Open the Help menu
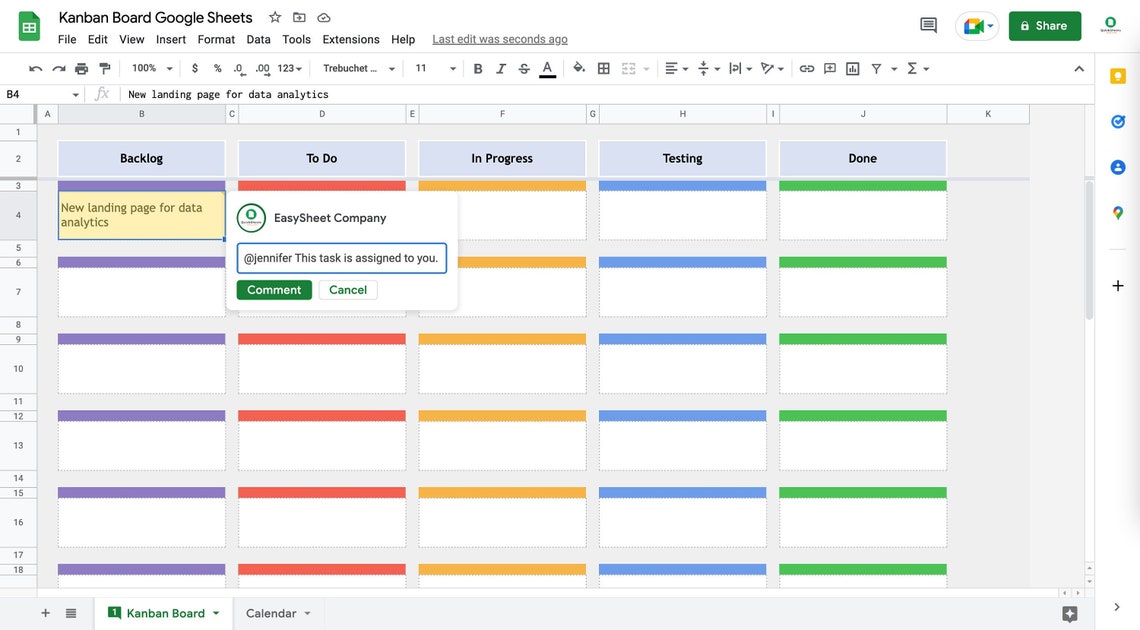The image size is (1140, 630). pyautogui.click(x=403, y=39)
